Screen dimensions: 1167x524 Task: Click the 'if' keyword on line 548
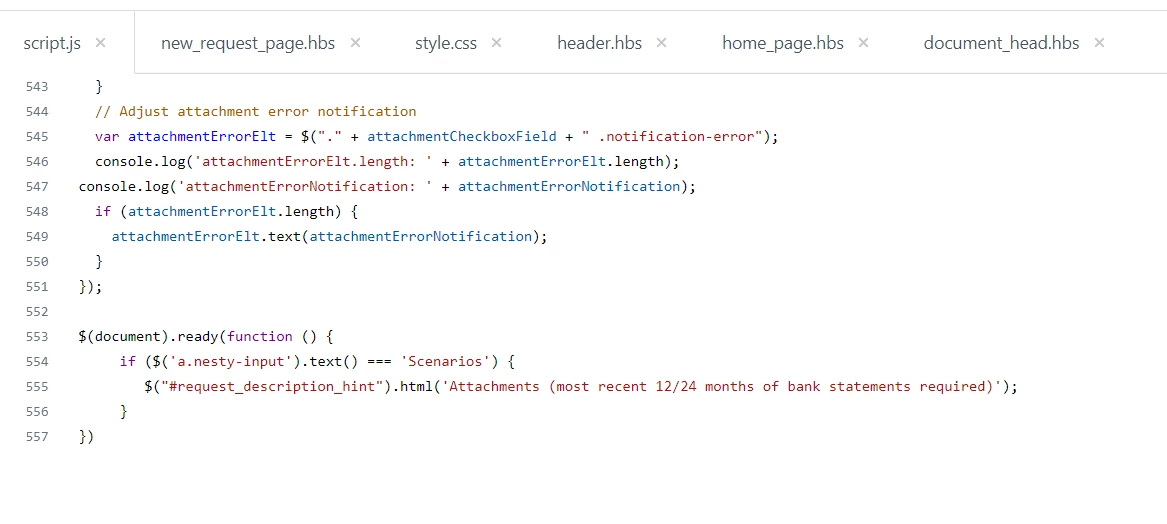103,212
